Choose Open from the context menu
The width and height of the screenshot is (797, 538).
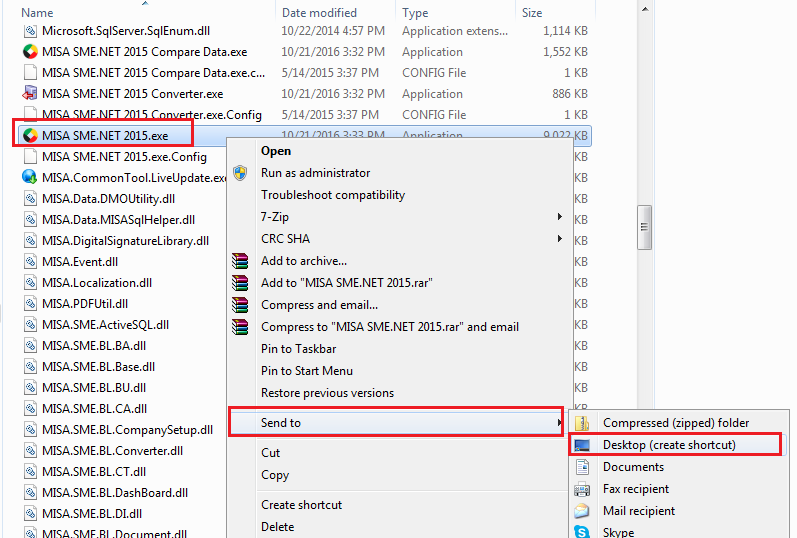point(276,151)
